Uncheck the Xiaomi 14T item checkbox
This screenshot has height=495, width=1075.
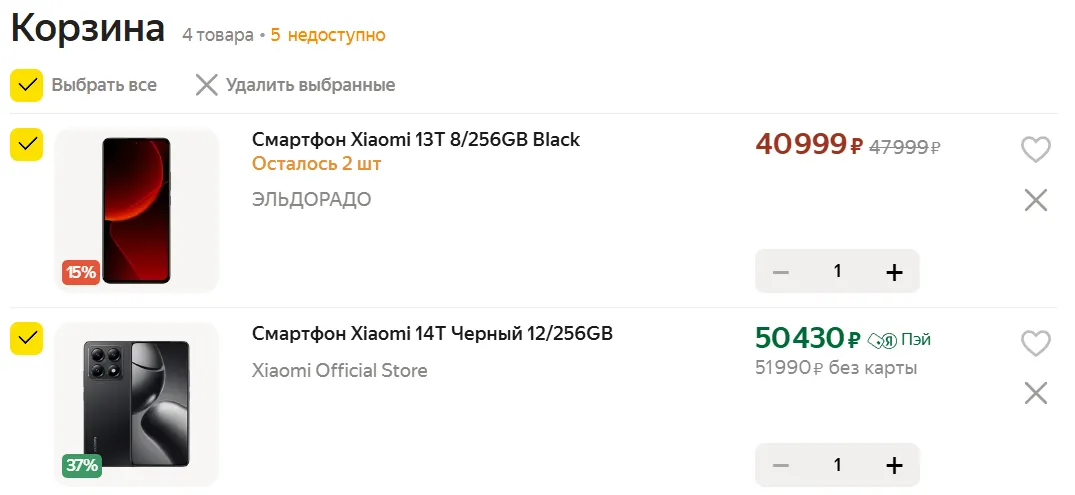tap(26, 338)
